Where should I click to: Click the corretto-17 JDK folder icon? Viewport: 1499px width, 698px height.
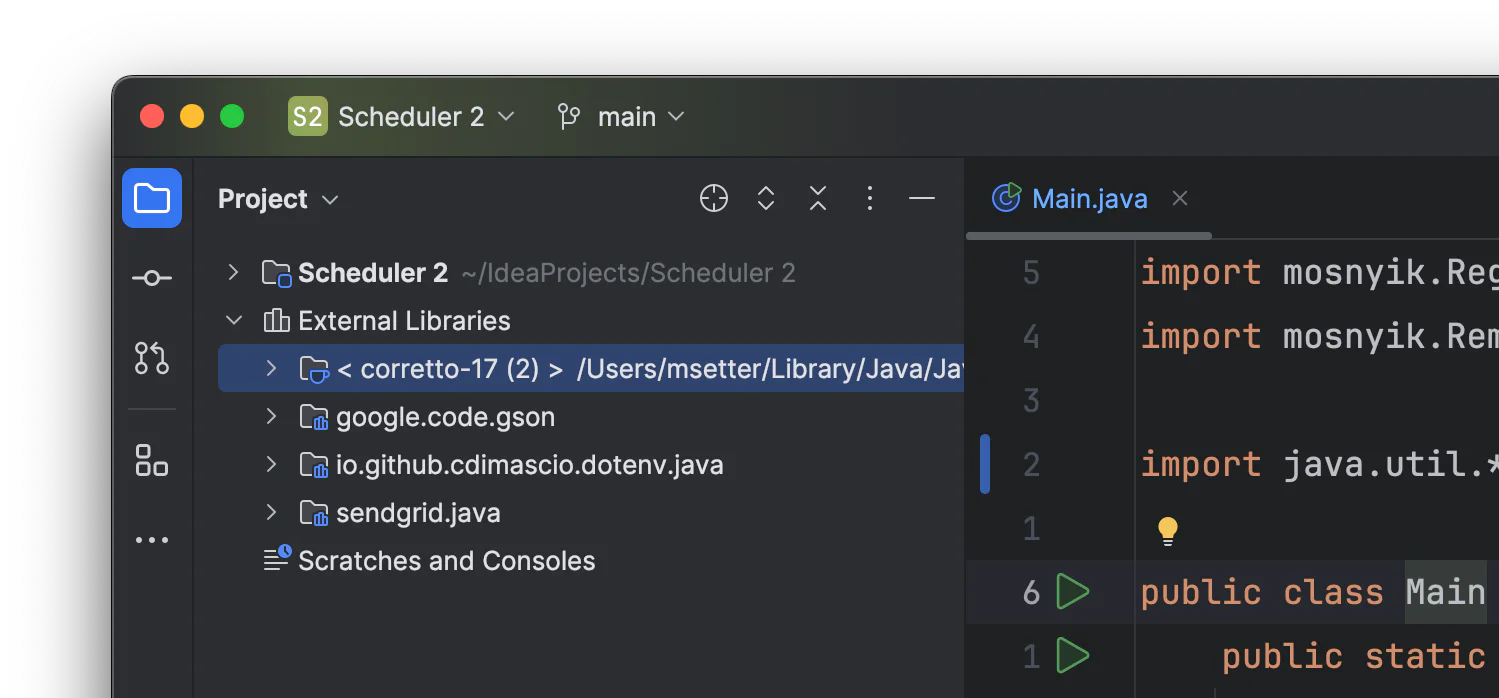pyautogui.click(x=314, y=369)
